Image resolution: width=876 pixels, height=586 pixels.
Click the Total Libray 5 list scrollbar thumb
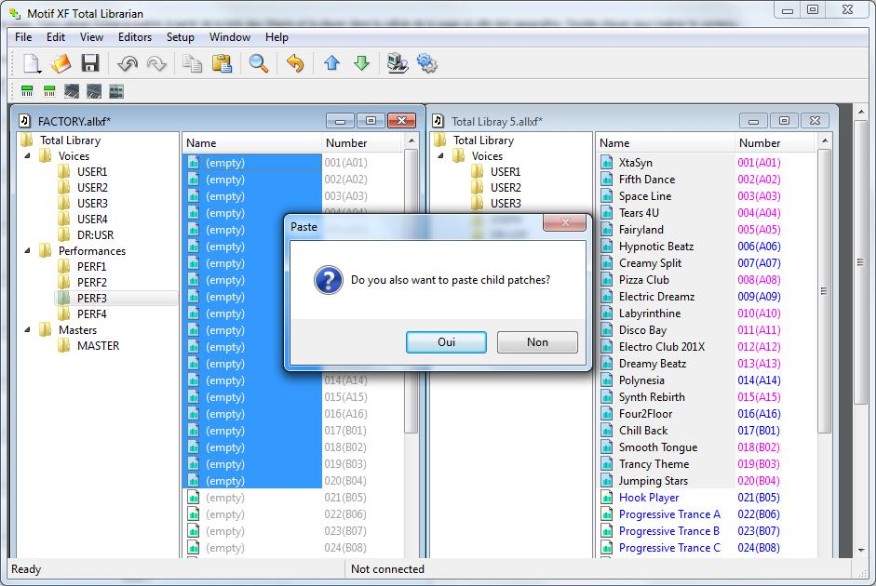pyautogui.click(x=824, y=290)
